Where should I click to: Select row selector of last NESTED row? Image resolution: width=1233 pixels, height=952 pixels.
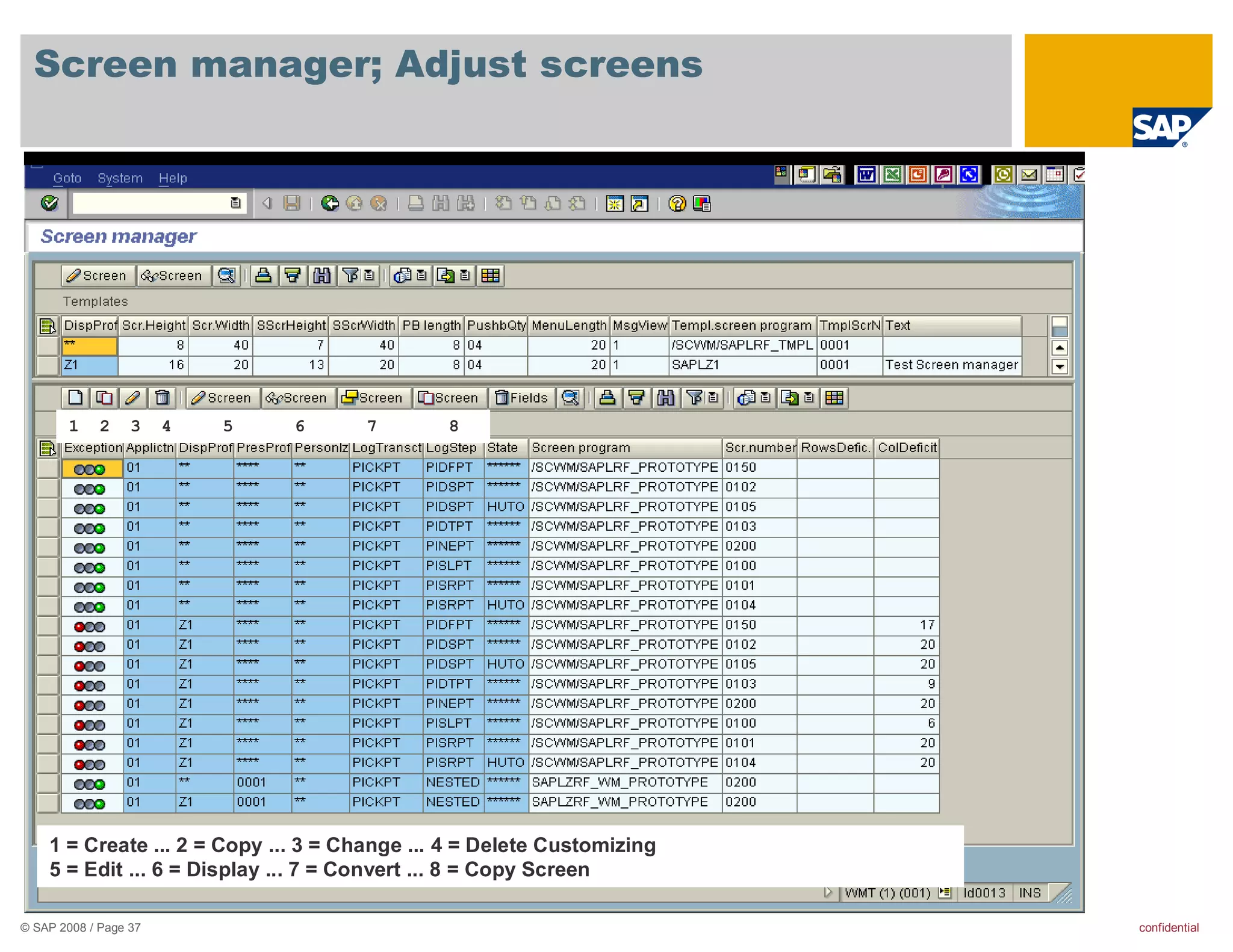(48, 803)
